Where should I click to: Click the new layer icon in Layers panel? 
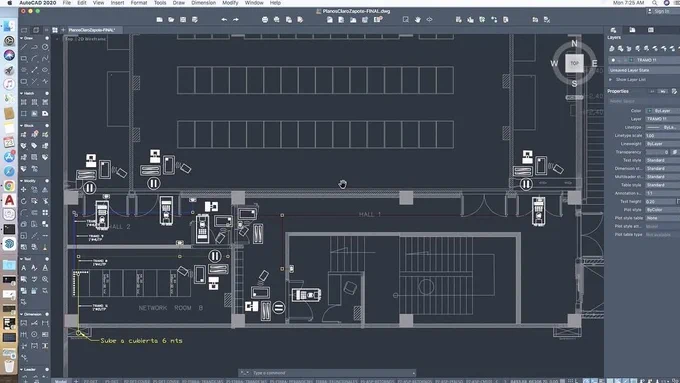coord(612,49)
